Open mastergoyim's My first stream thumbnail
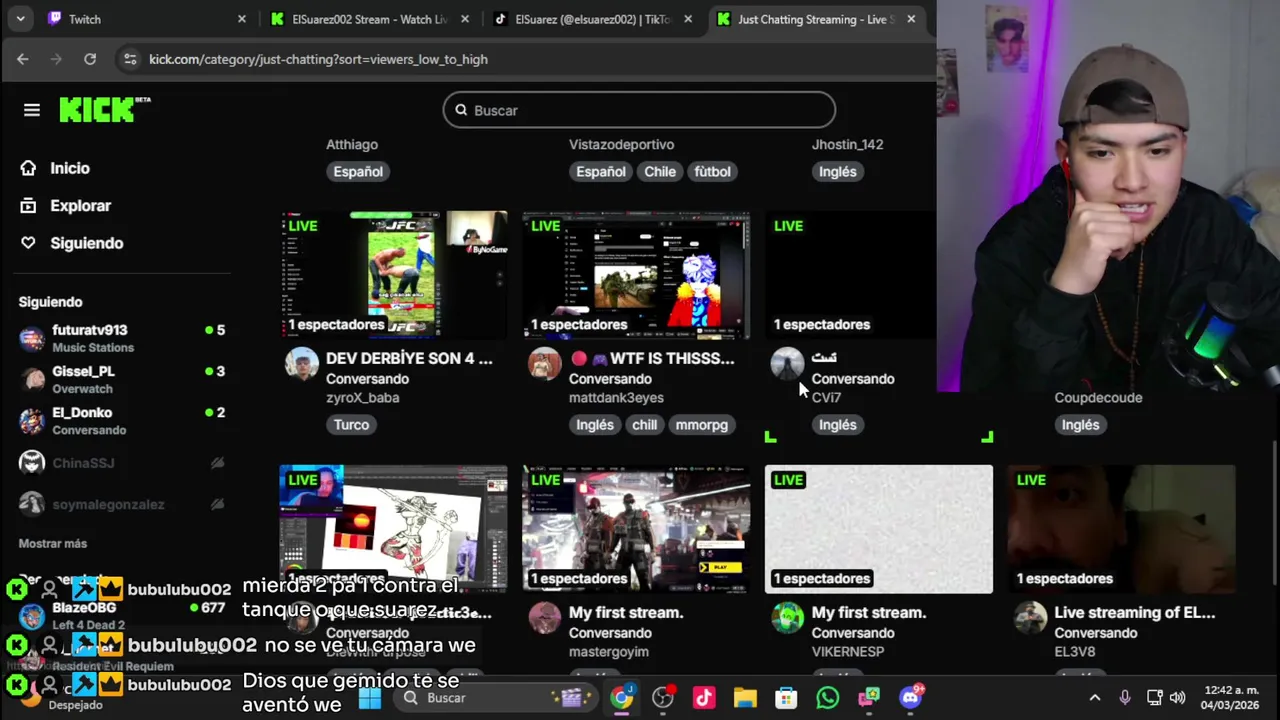The height and width of the screenshot is (720, 1280). (x=636, y=529)
